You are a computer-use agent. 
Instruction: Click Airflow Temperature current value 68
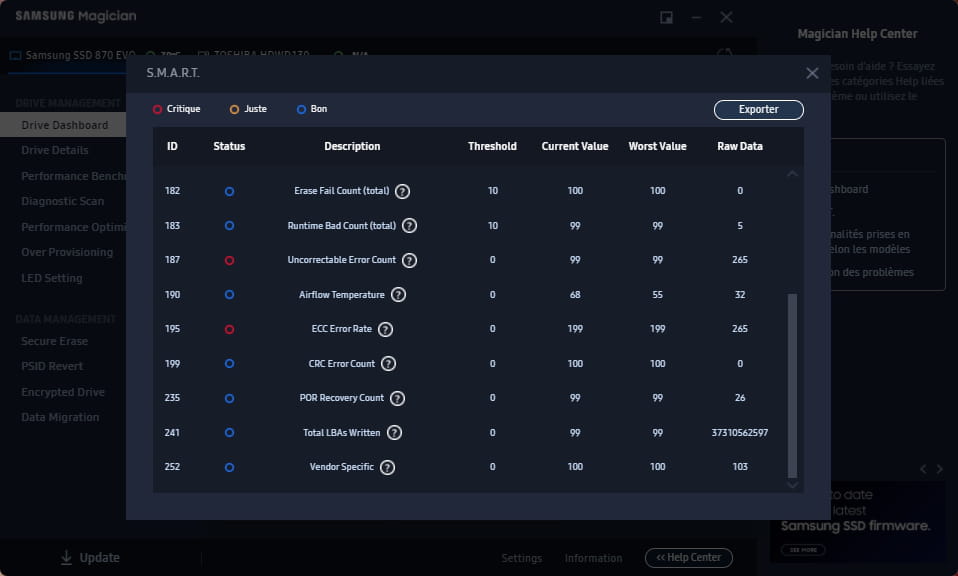point(575,295)
